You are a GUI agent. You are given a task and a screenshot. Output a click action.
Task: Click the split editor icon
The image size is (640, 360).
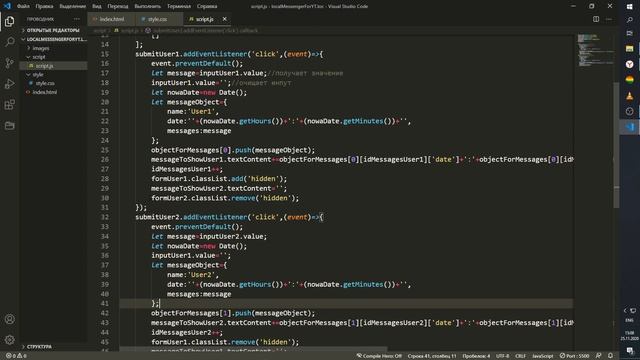pos(596,19)
